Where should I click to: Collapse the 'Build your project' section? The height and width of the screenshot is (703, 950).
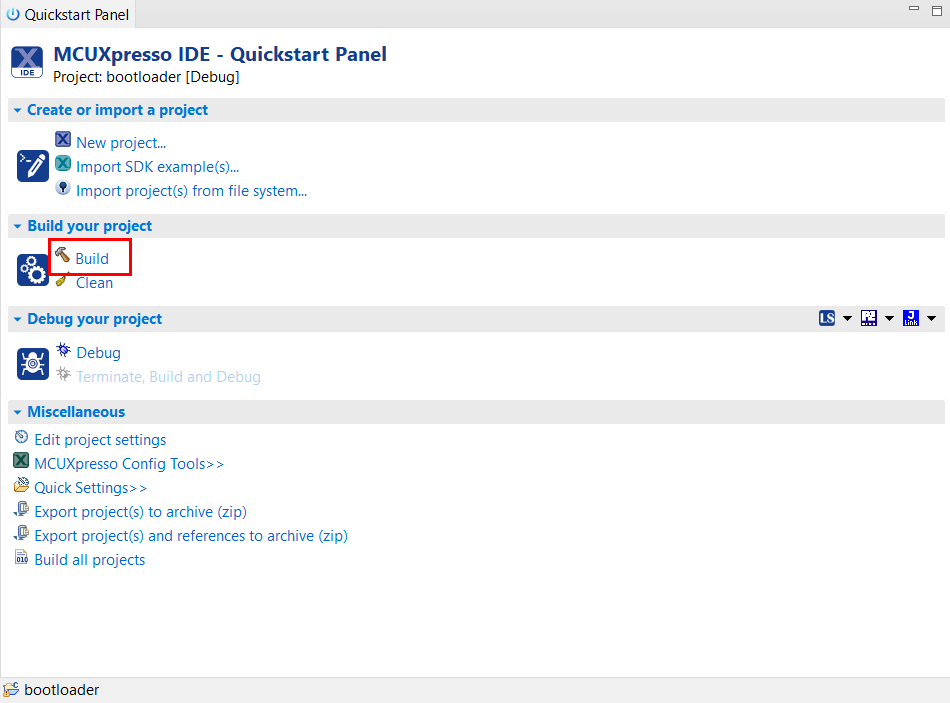(18, 227)
